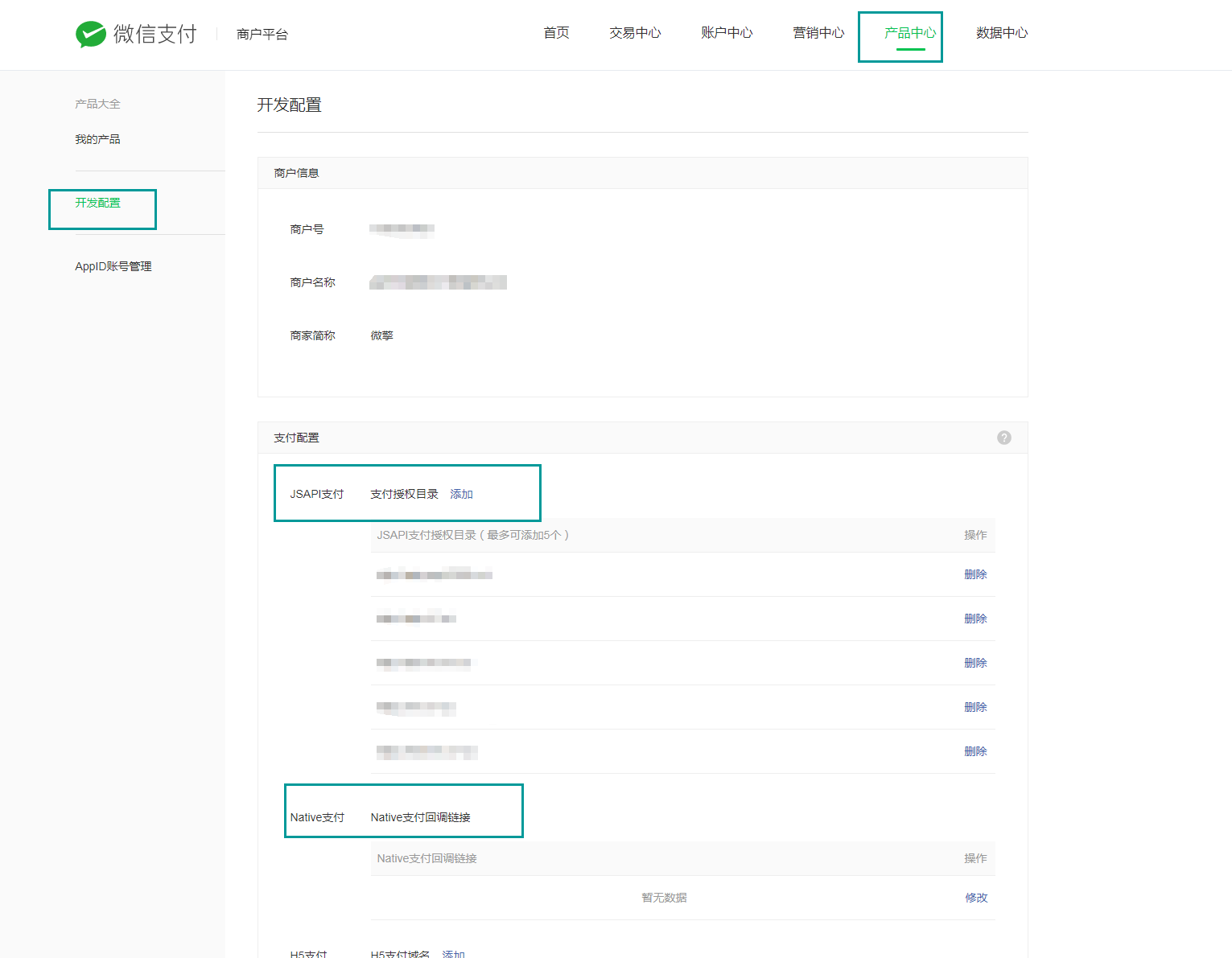The height and width of the screenshot is (958, 1232).
Task: Select 产品大全 in the sidebar
Action: (97, 104)
